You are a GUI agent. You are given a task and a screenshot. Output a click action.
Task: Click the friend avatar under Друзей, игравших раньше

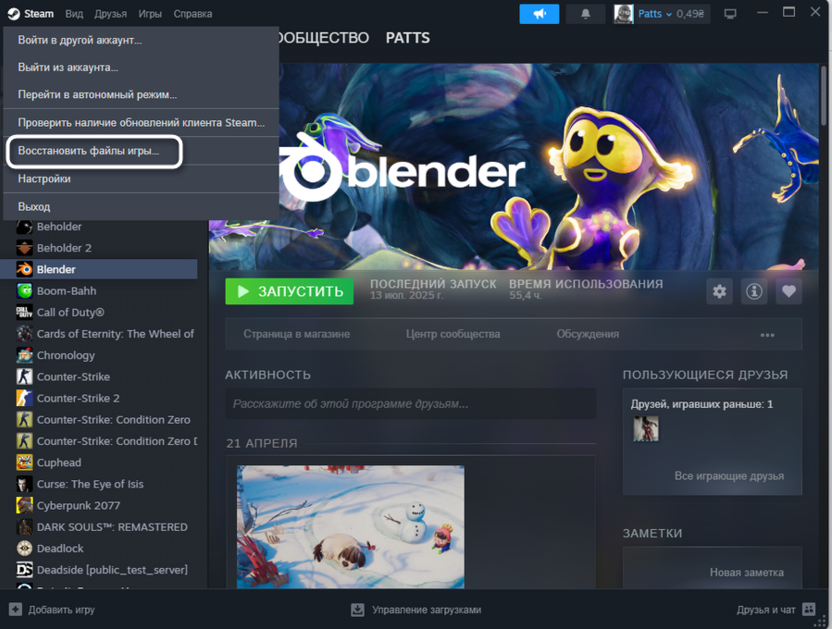[646, 428]
